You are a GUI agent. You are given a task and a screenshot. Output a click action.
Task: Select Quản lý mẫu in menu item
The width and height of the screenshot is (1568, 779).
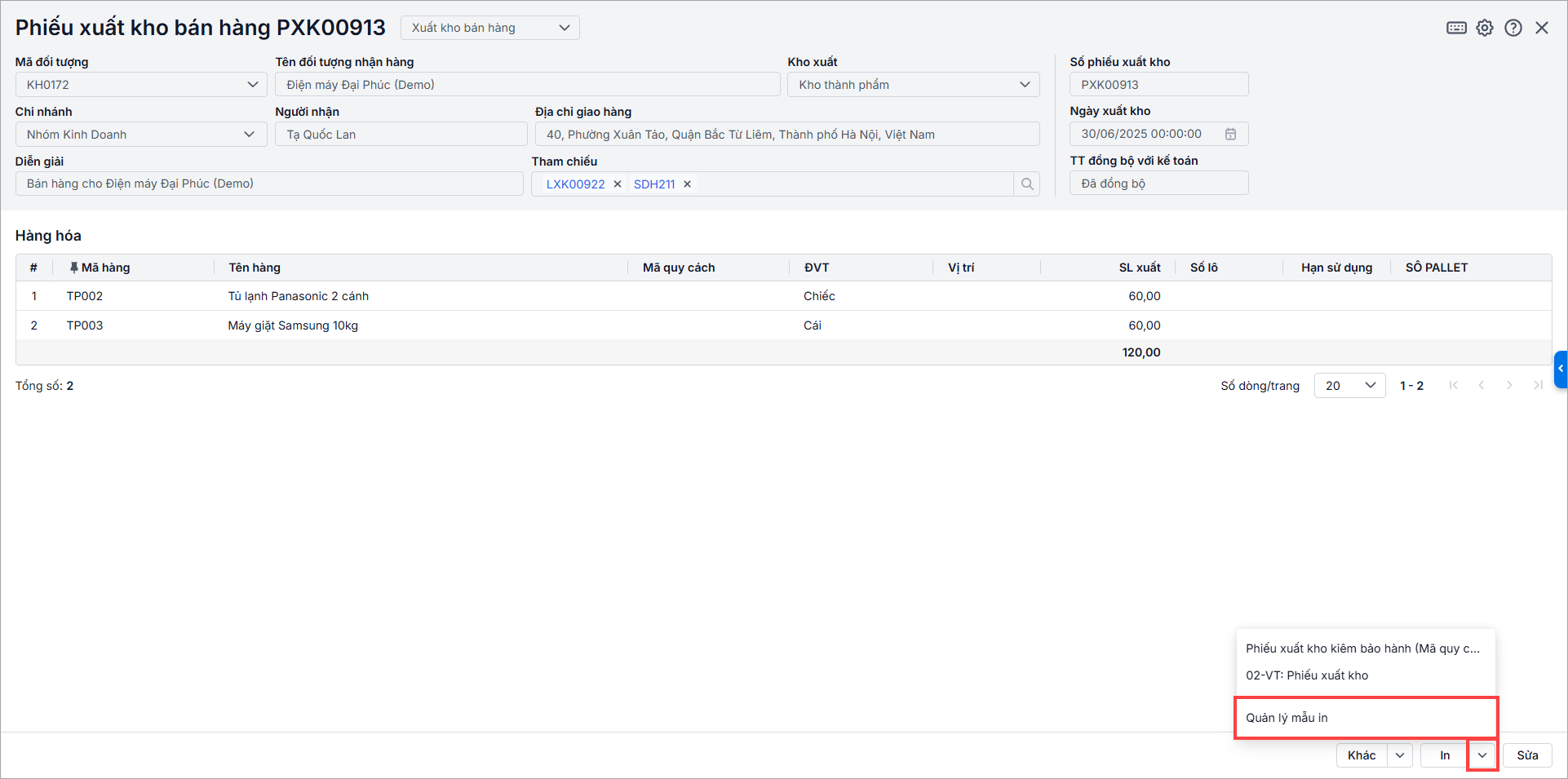pos(1287,718)
